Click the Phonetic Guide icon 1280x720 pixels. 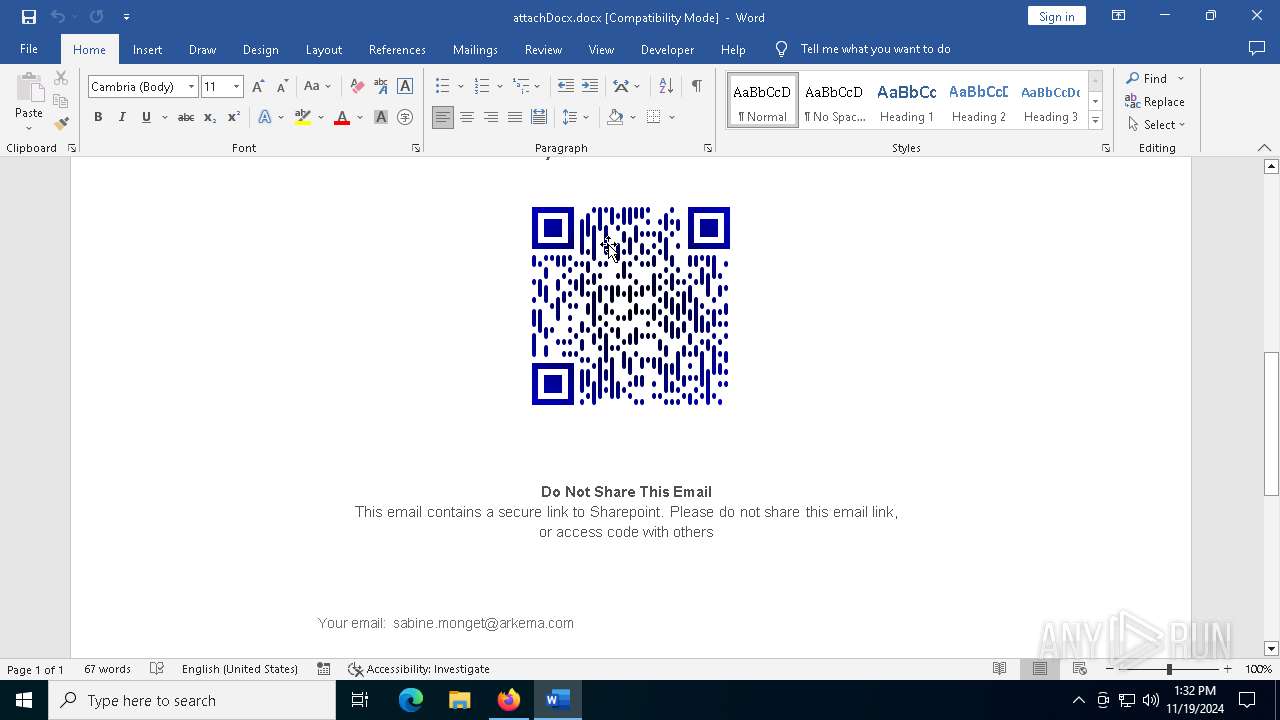coord(381,86)
